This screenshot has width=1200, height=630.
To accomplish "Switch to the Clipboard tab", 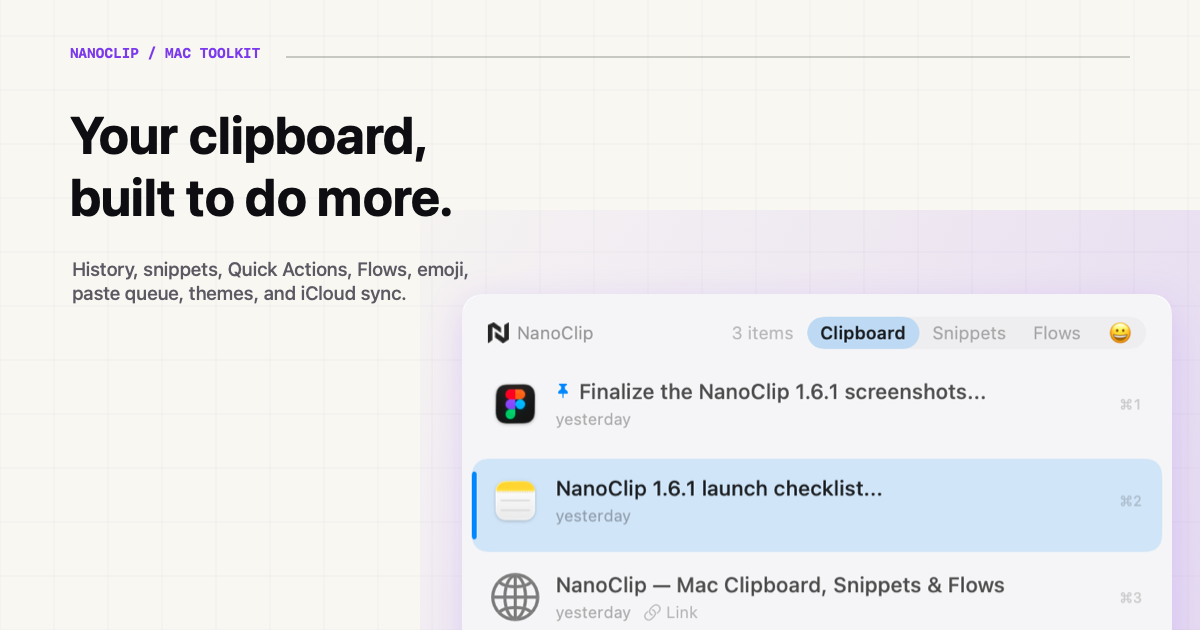I will 863,333.
